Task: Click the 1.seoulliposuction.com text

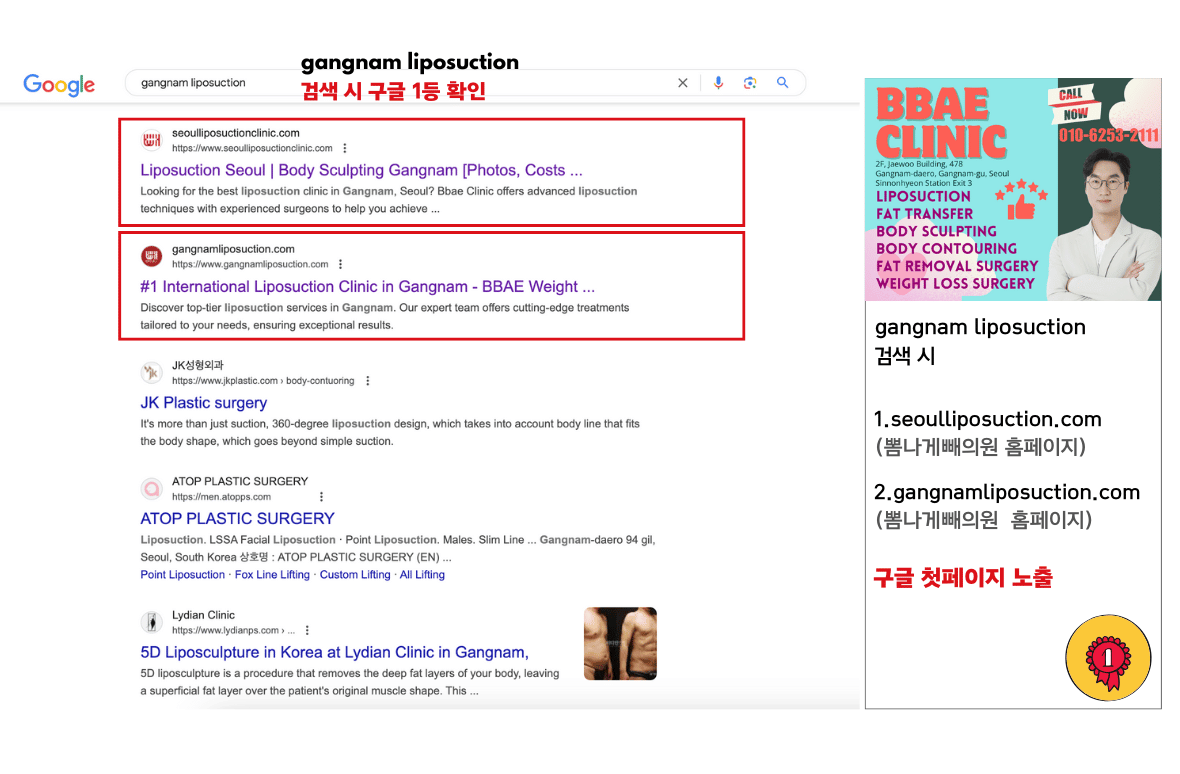Action: [x=987, y=419]
